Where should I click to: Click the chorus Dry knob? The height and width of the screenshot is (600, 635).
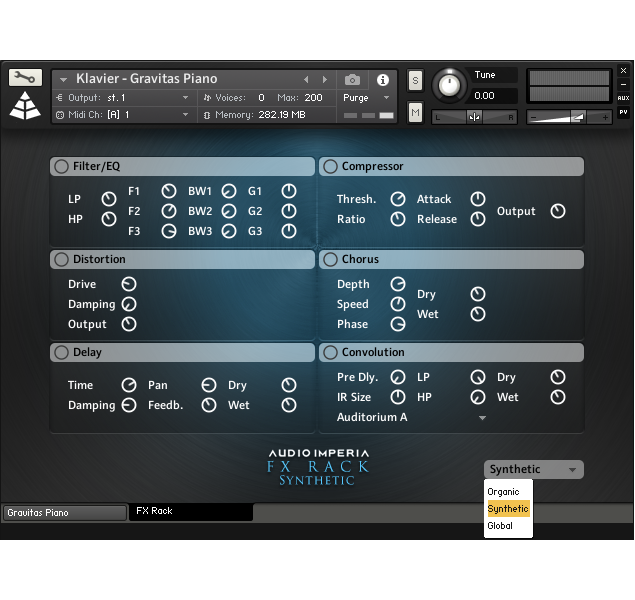[478, 294]
